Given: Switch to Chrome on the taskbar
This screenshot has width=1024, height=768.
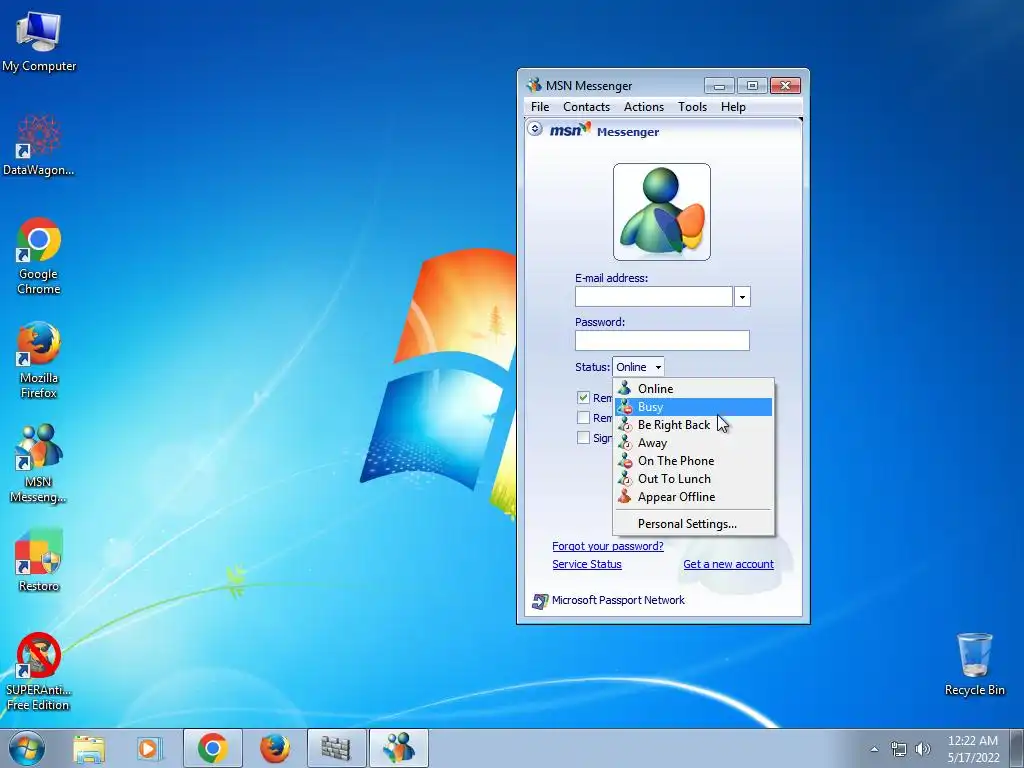Looking at the screenshot, I should pos(213,748).
